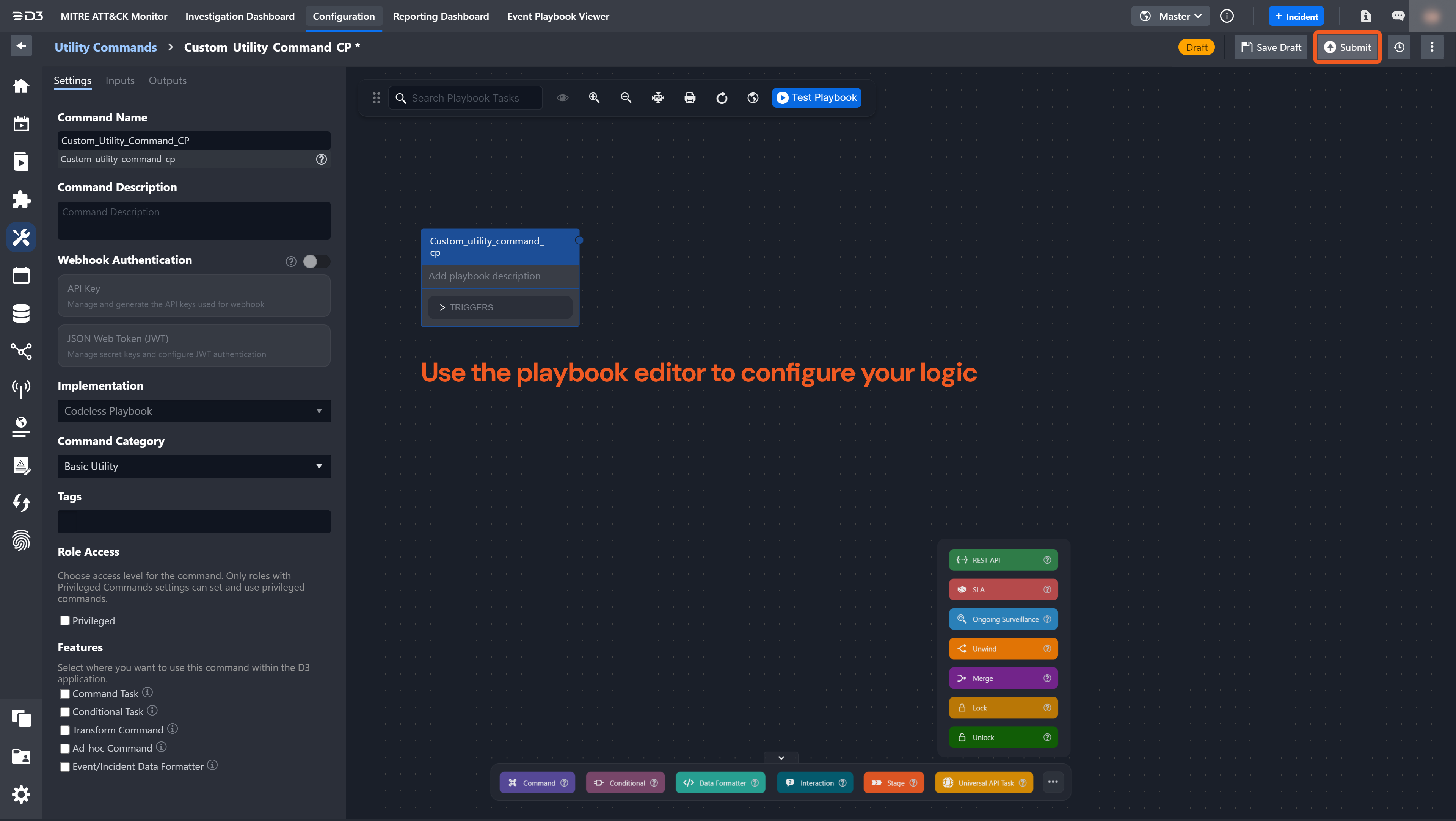1456x821 pixels.
Task: Select the orange Stage task block
Action: (893, 783)
